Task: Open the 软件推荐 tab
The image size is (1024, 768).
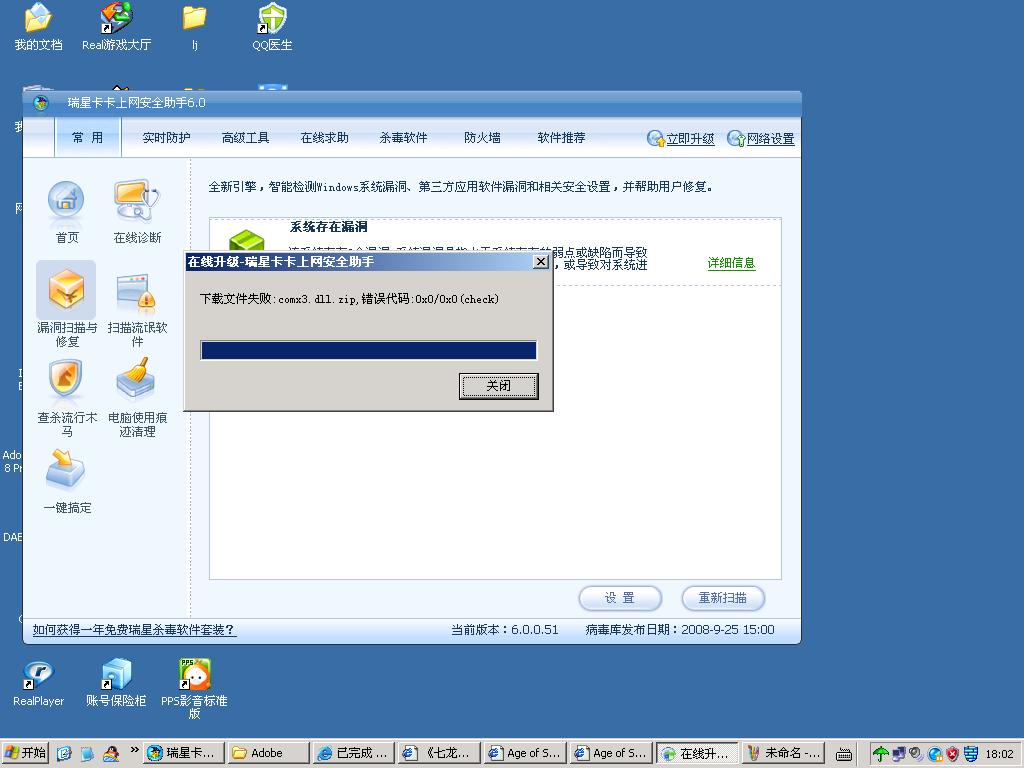Action: 561,138
